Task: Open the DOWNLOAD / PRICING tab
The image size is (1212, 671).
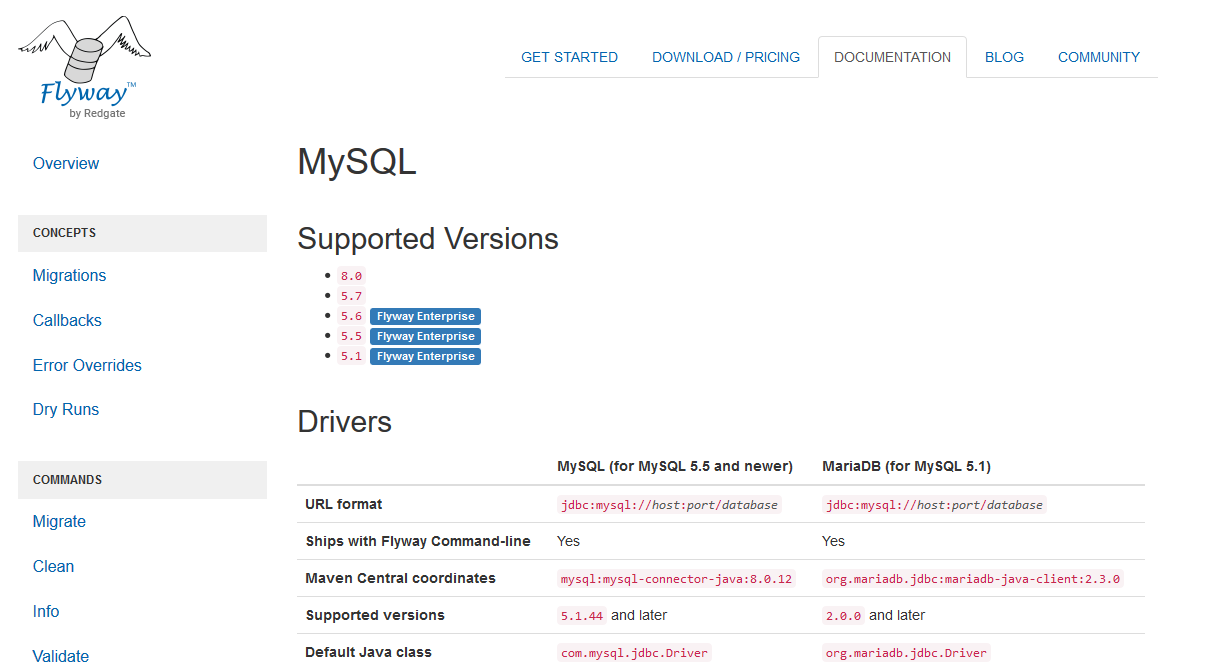Action: pos(726,57)
